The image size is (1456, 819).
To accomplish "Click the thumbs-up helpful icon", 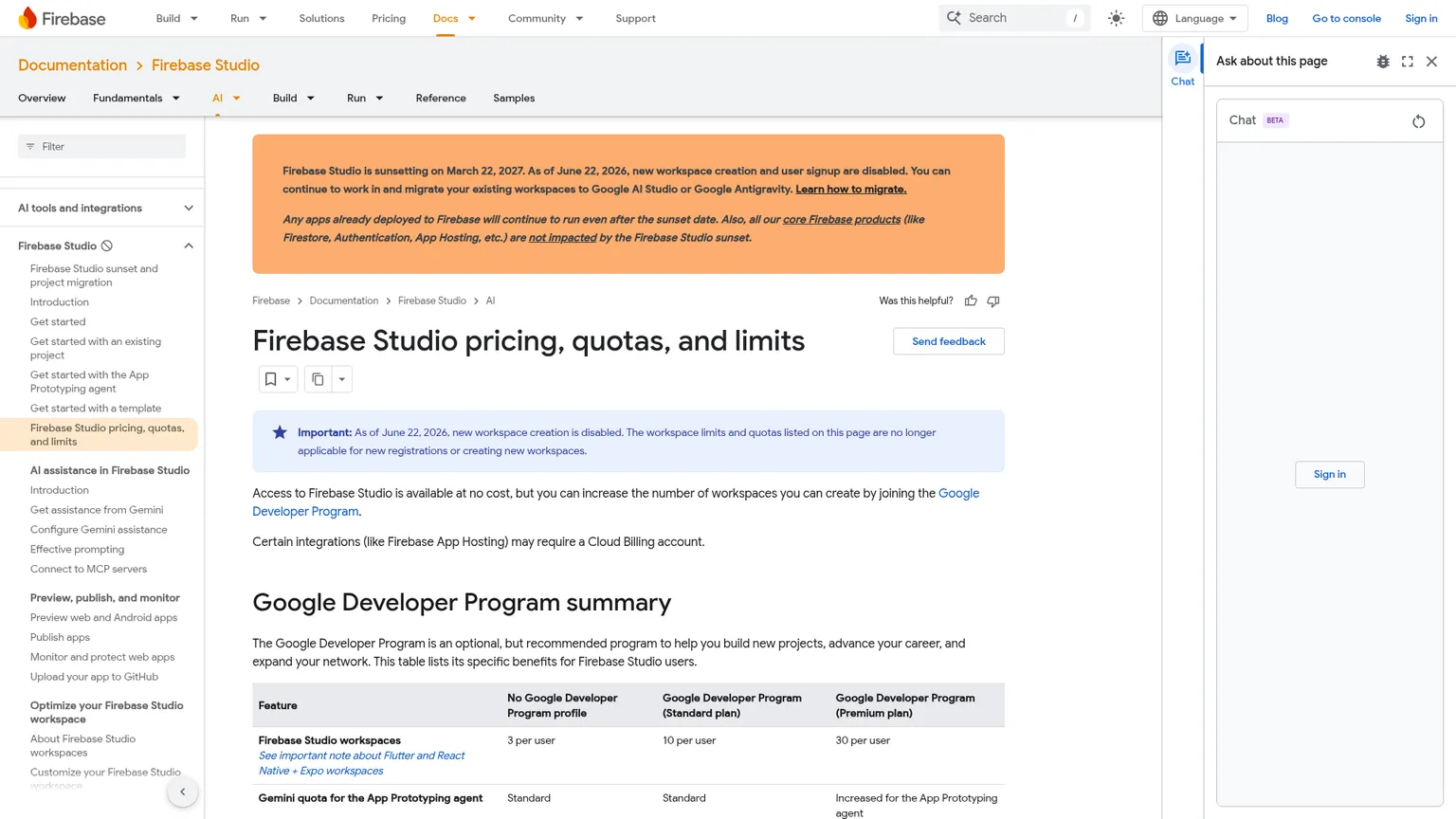I will [971, 300].
